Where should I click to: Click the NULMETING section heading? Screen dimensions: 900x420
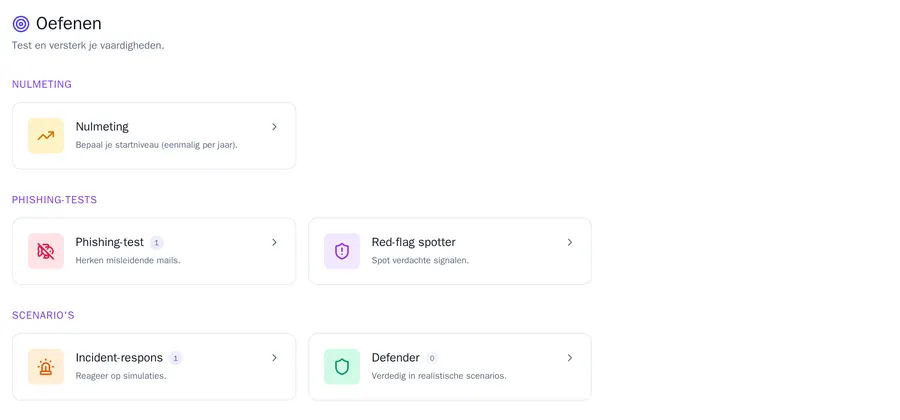(42, 84)
